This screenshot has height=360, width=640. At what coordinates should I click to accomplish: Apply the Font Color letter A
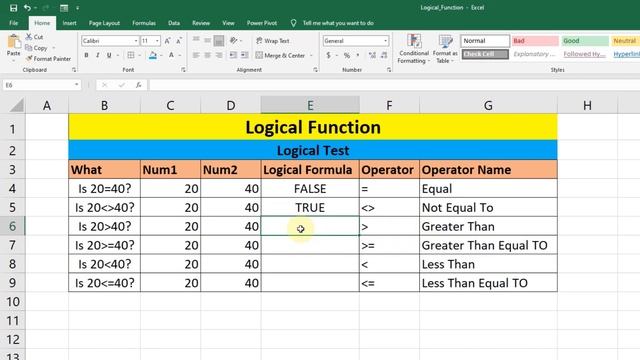171,55
